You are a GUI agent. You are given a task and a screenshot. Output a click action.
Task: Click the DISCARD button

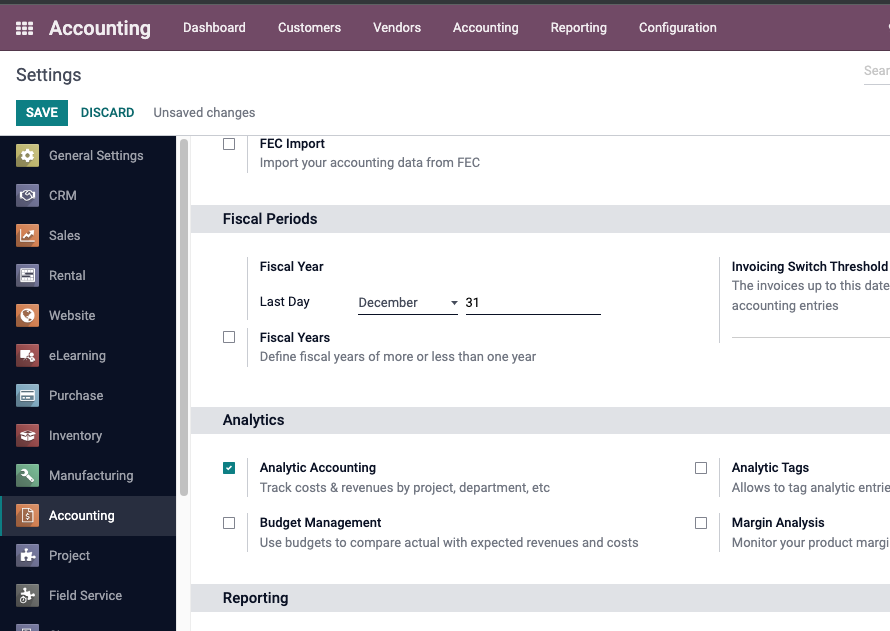tap(107, 113)
